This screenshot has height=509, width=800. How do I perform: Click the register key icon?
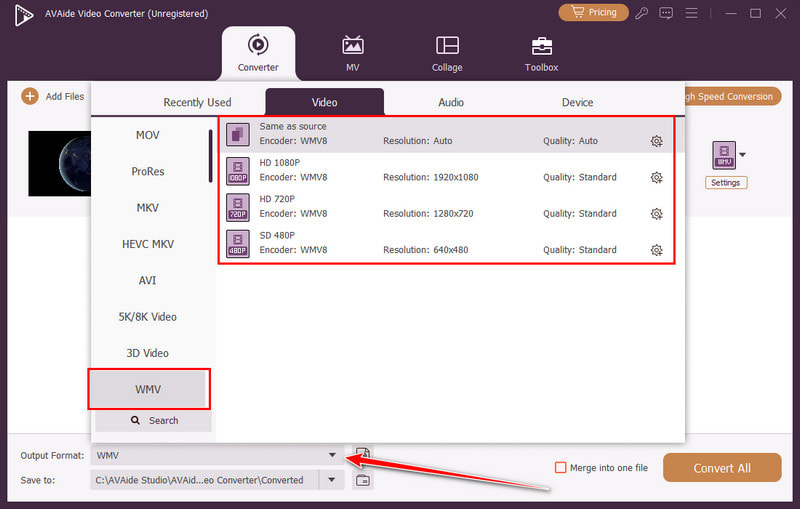pyautogui.click(x=640, y=13)
